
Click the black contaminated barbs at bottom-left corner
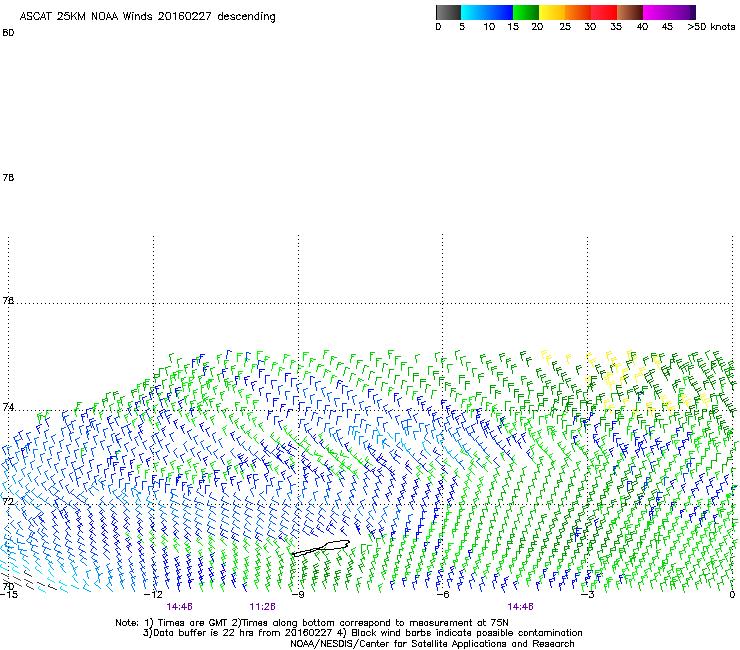click(x=28, y=580)
